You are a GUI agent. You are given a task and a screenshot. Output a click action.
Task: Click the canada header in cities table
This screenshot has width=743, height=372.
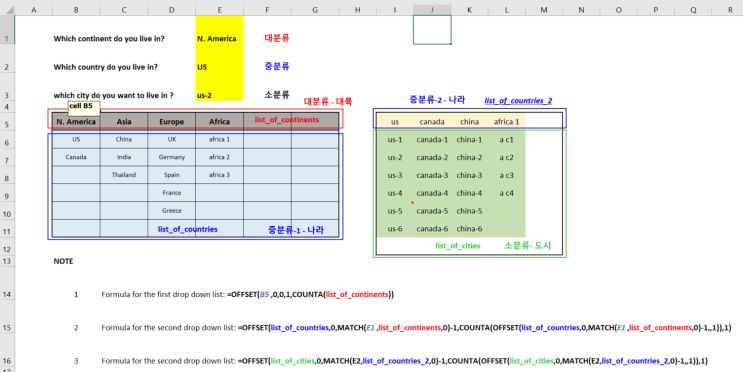tap(432, 122)
